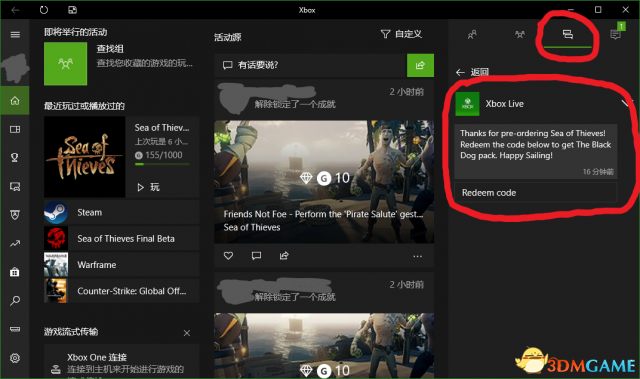The image size is (640, 379).
Task: Open the hamburger menu in sidebar
Action: click(x=15, y=35)
